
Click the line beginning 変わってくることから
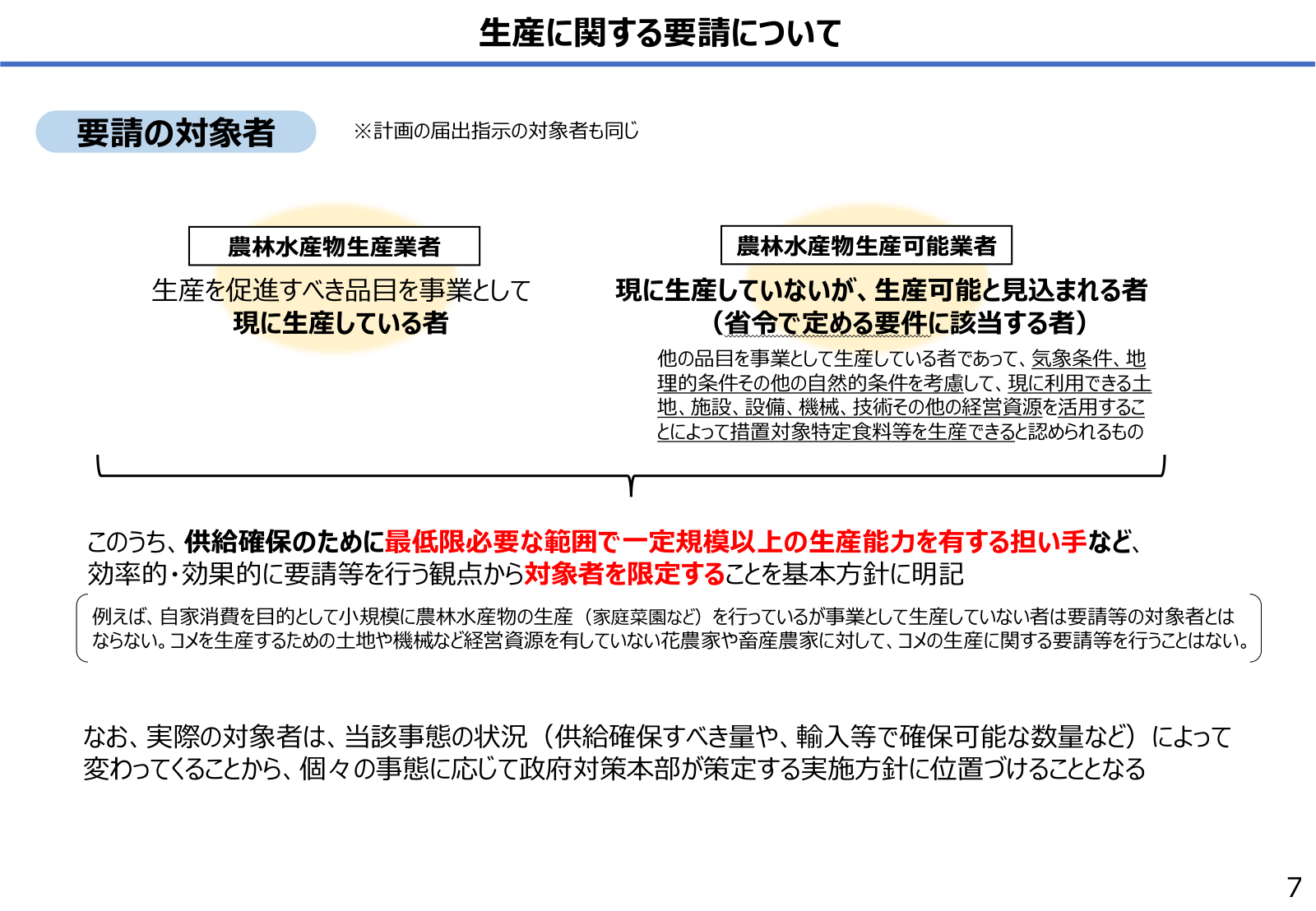614,770
